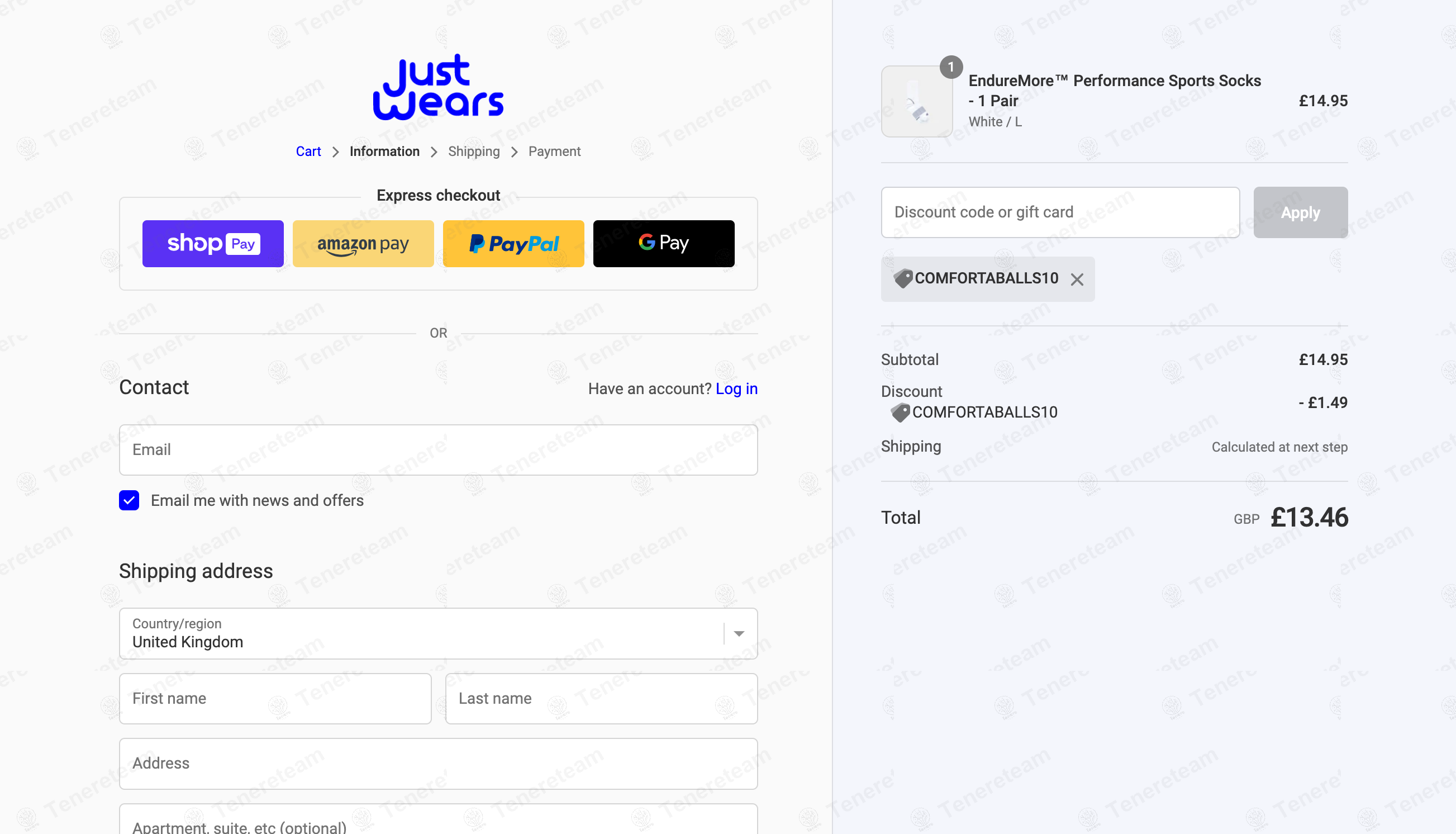Click the White / L variant text
1456x834 pixels.
[995, 122]
